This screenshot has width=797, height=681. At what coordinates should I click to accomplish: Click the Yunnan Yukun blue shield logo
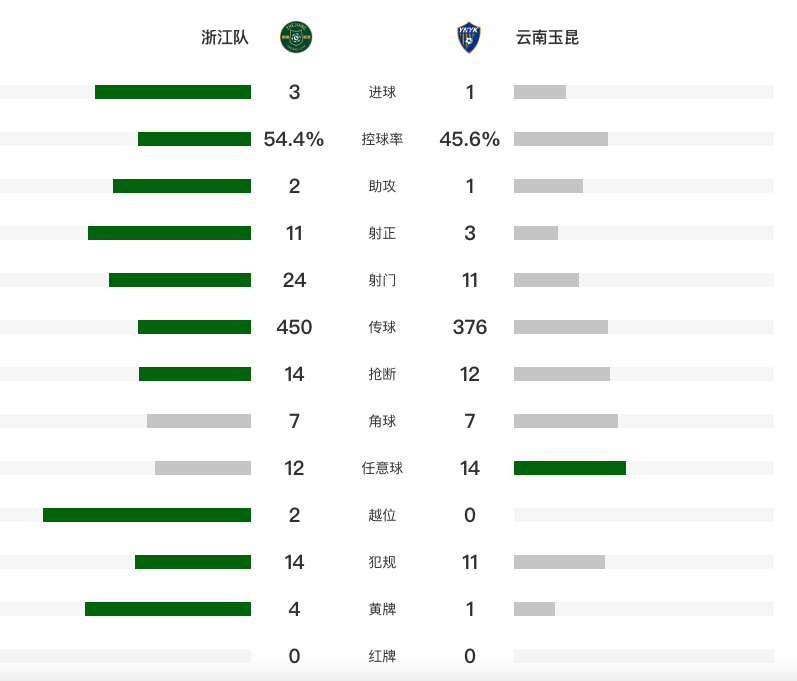point(469,37)
